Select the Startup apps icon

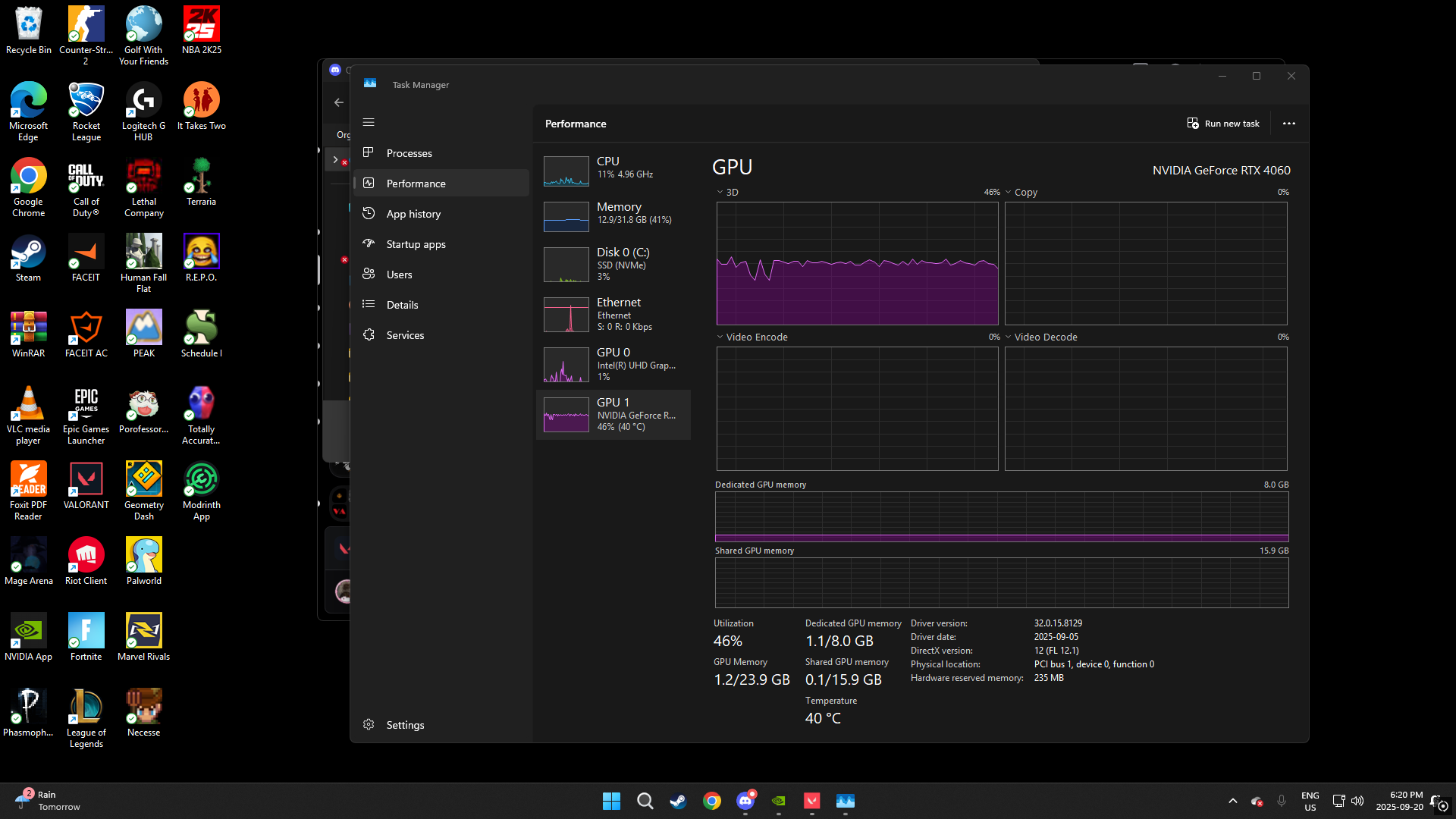point(369,243)
